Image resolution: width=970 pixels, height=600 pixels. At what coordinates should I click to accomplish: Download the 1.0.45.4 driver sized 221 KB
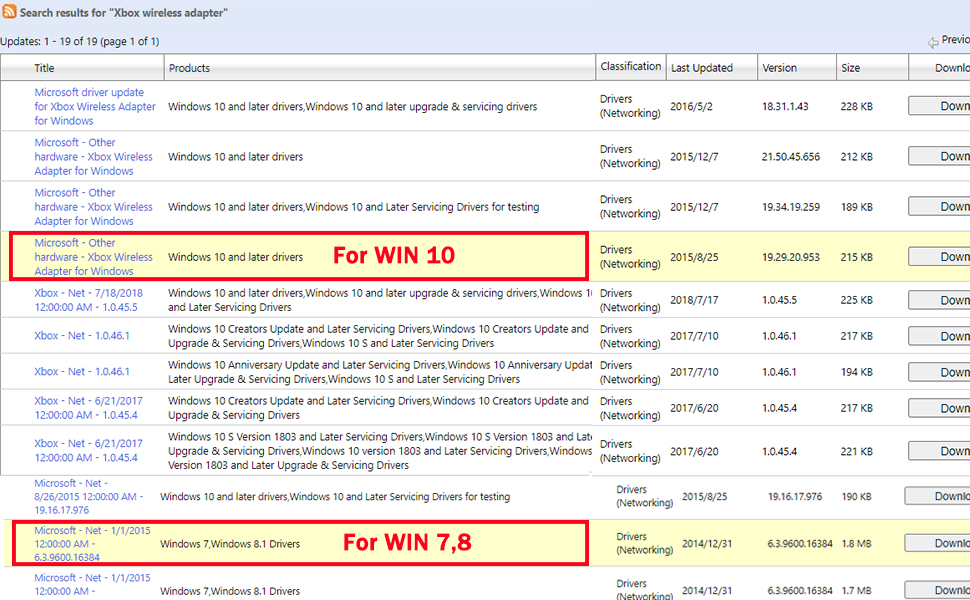click(x=939, y=451)
